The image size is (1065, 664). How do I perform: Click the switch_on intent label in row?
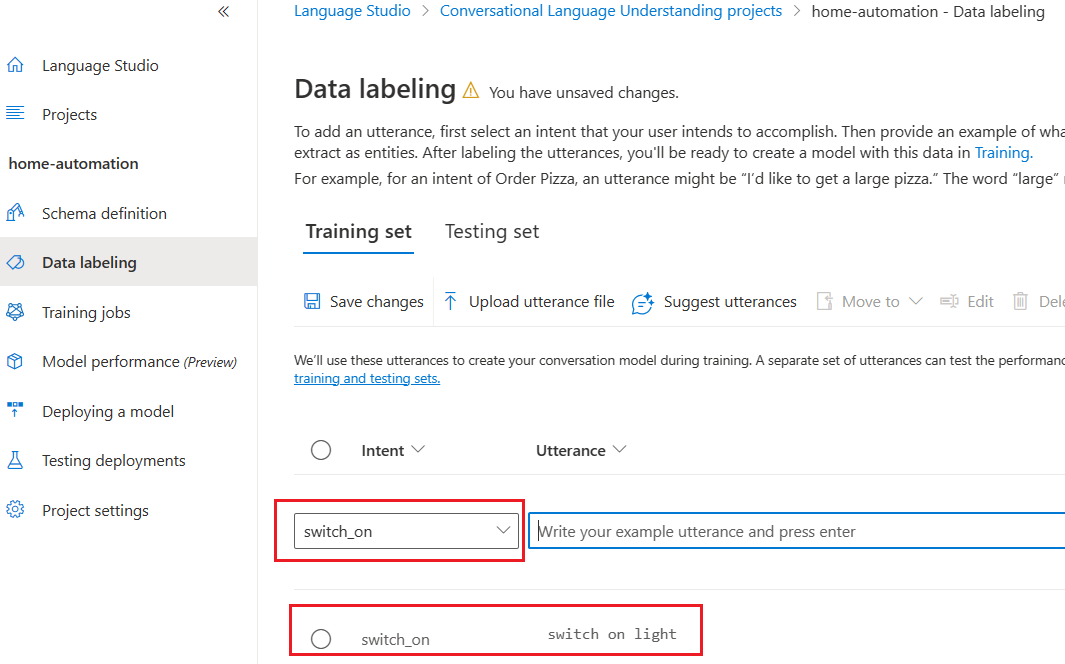point(395,640)
